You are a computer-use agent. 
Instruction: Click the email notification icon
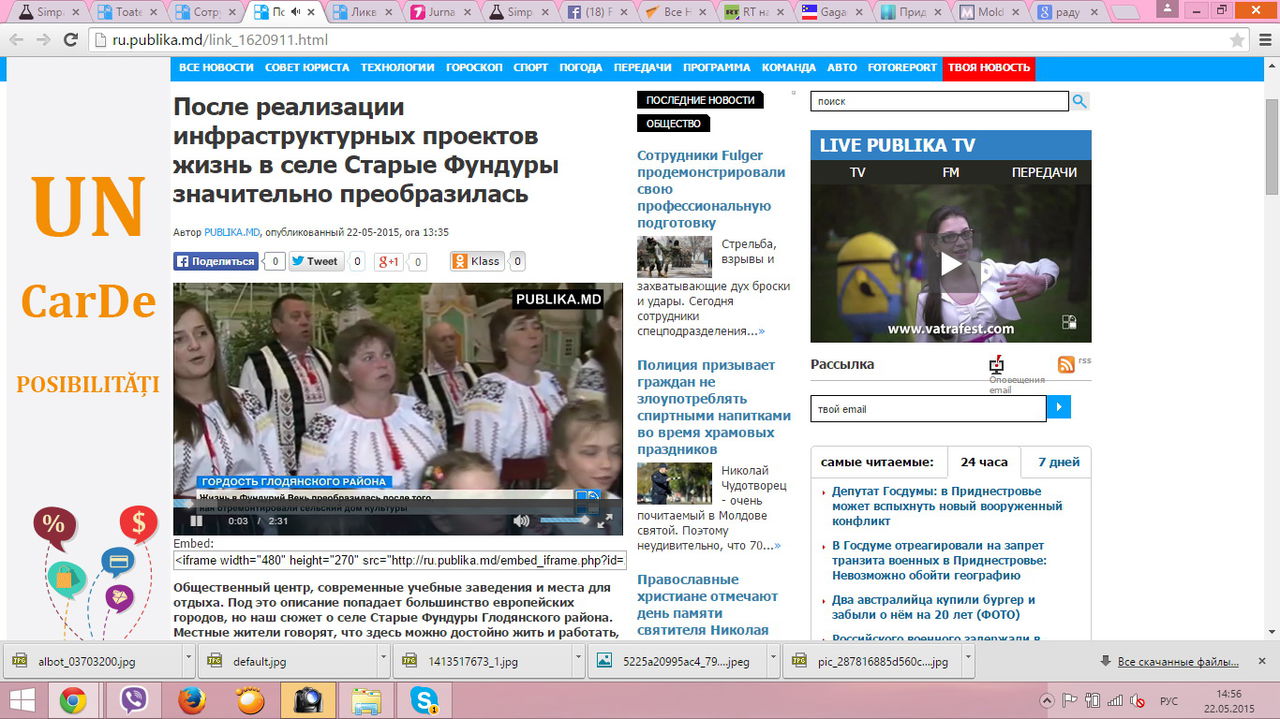click(x=996, y=364)
